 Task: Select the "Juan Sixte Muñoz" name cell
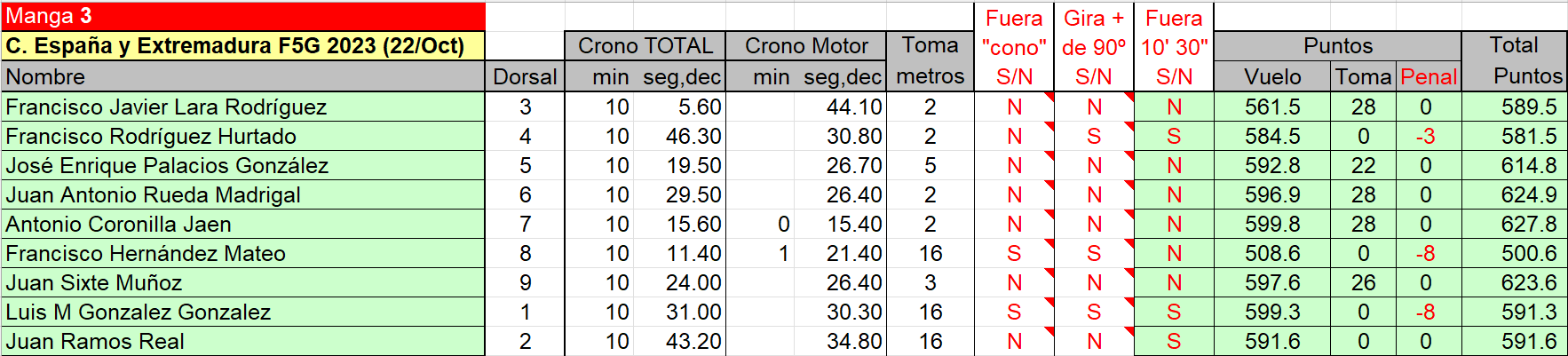243,283
